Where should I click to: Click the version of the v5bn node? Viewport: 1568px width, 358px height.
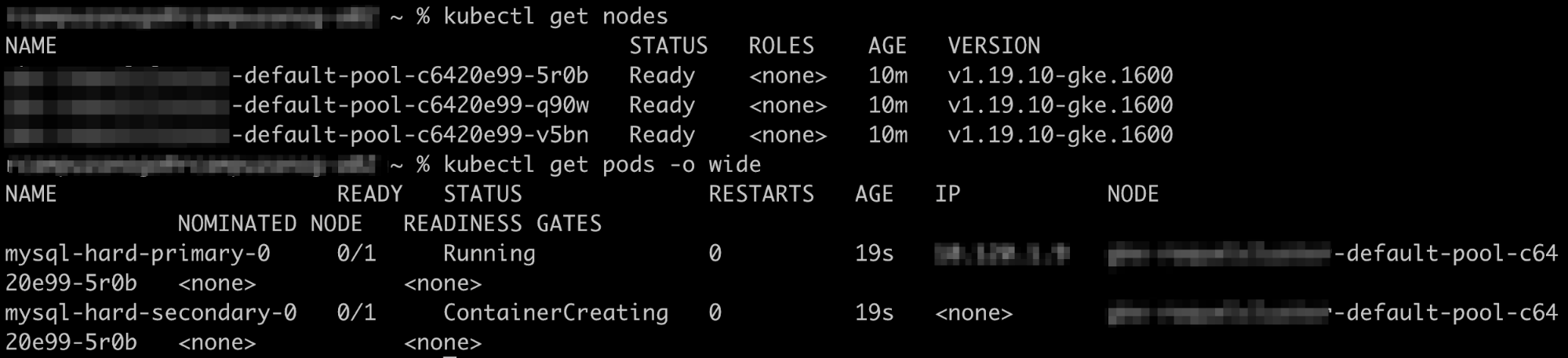coord(1060,135)
